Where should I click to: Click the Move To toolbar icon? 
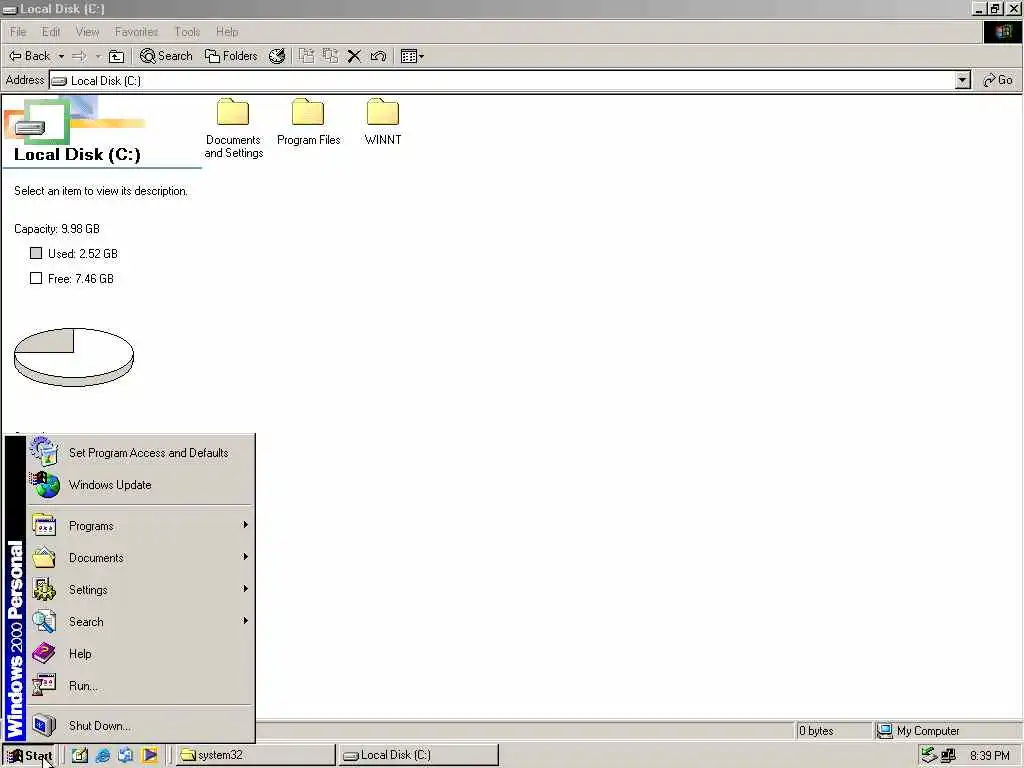306,56
